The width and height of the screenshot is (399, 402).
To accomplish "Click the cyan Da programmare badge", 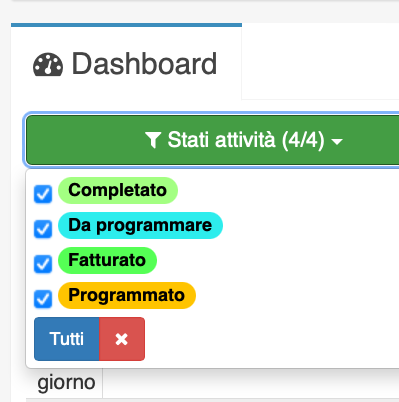I will (140, 225).
